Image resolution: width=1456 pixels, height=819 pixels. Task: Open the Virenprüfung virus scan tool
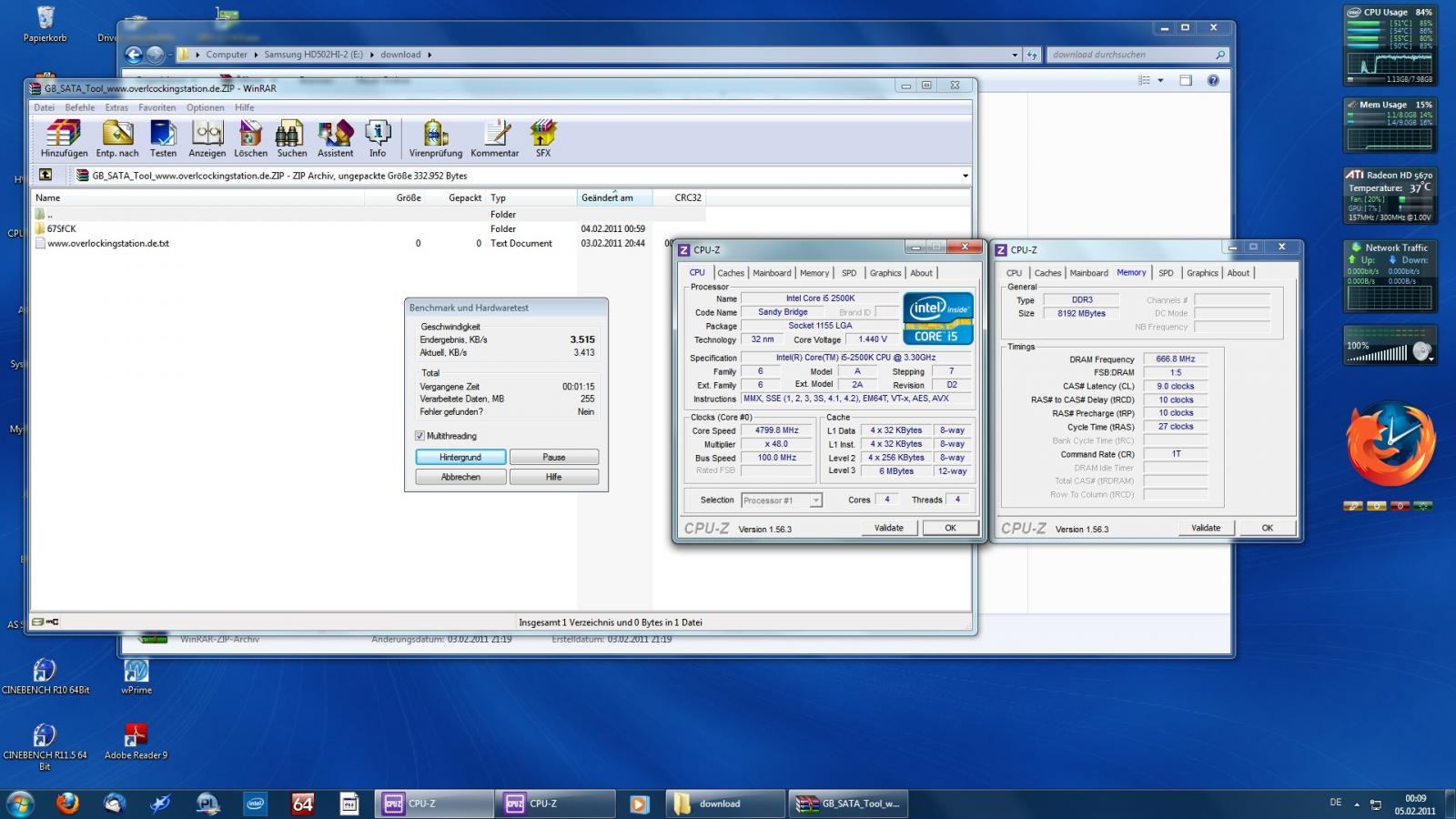[435, 135]
